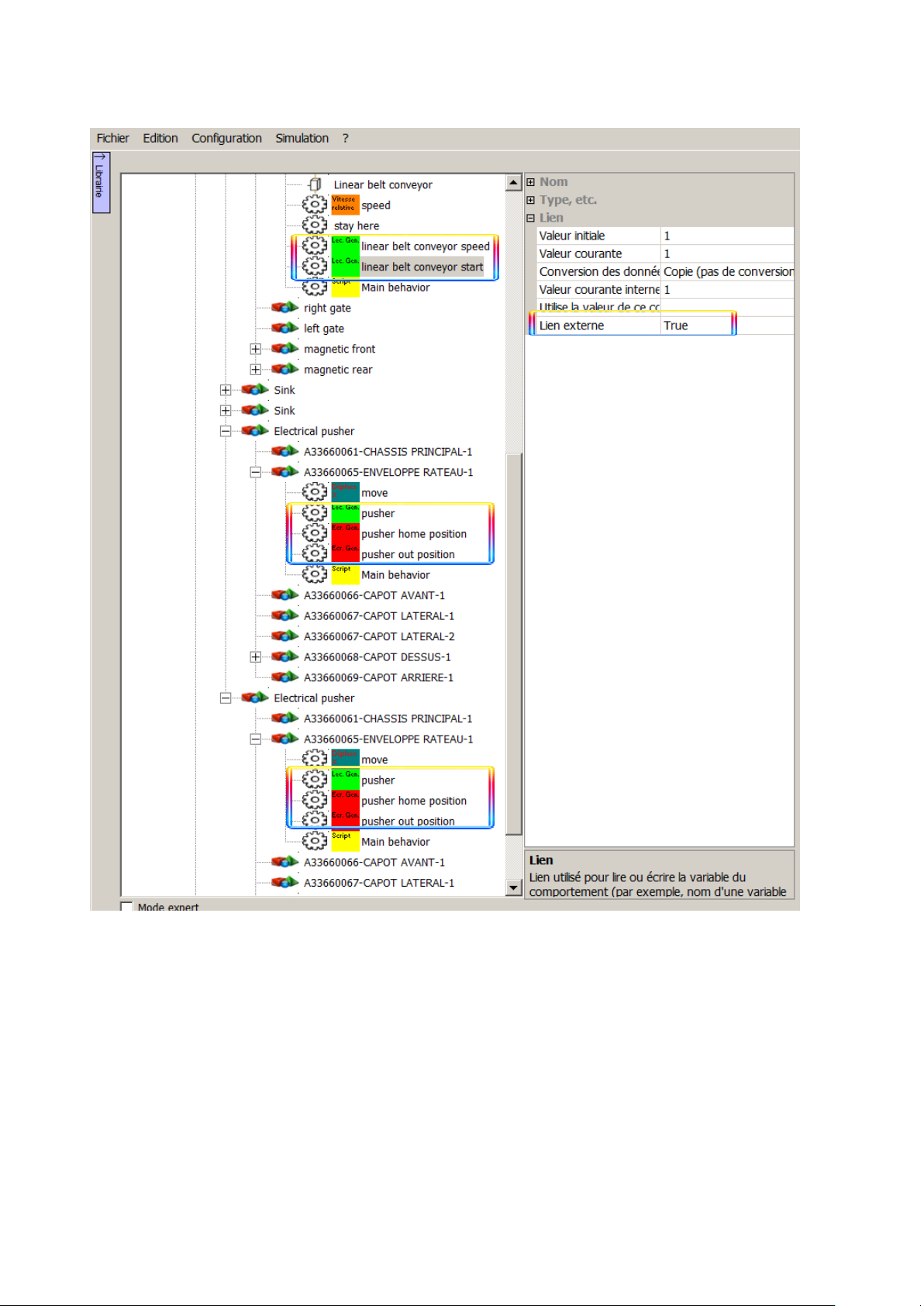
Task: Click the Valeur courante value field
Action: 727,253
